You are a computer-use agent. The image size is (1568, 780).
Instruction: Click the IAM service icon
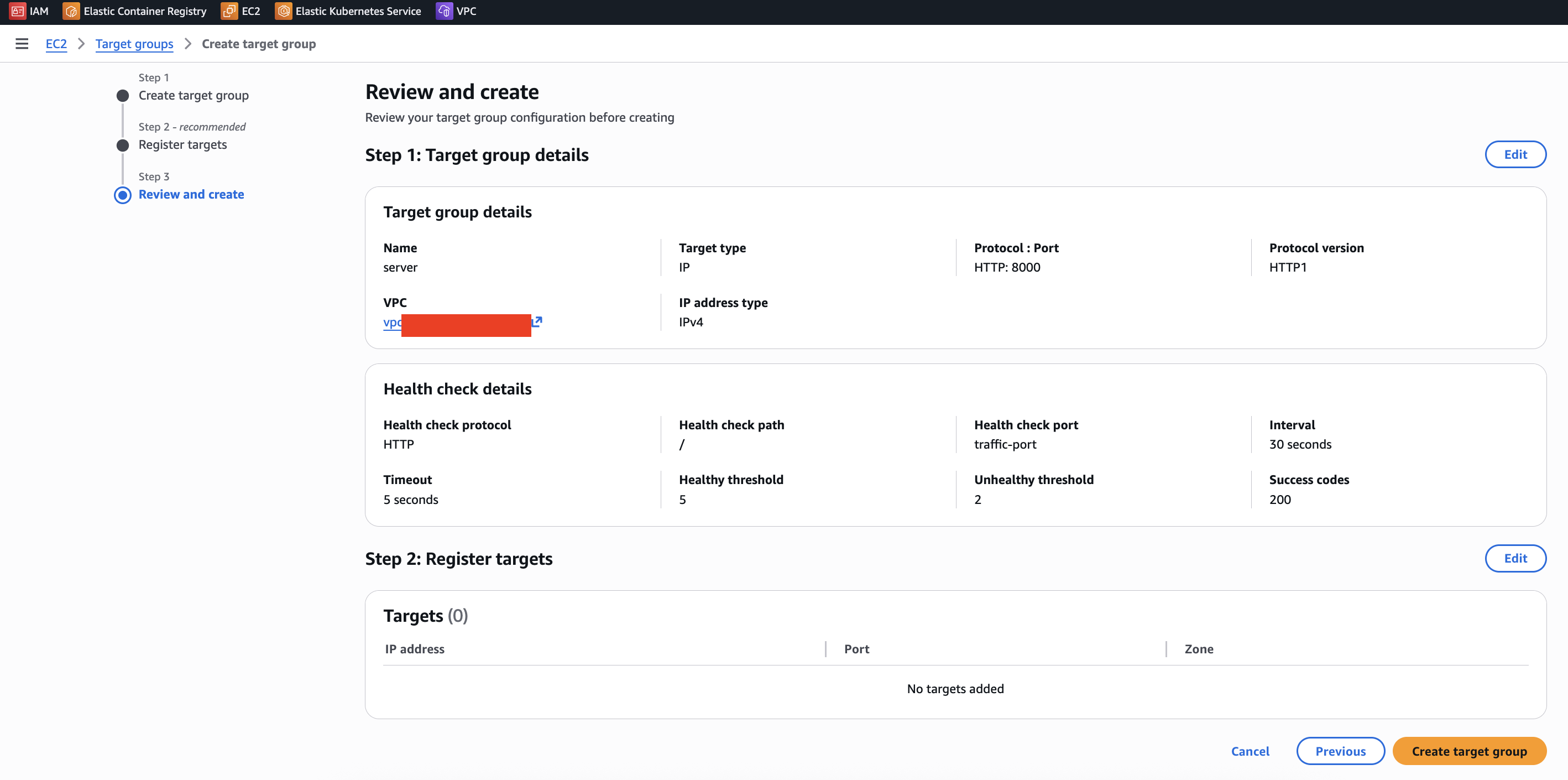[17, 11]
